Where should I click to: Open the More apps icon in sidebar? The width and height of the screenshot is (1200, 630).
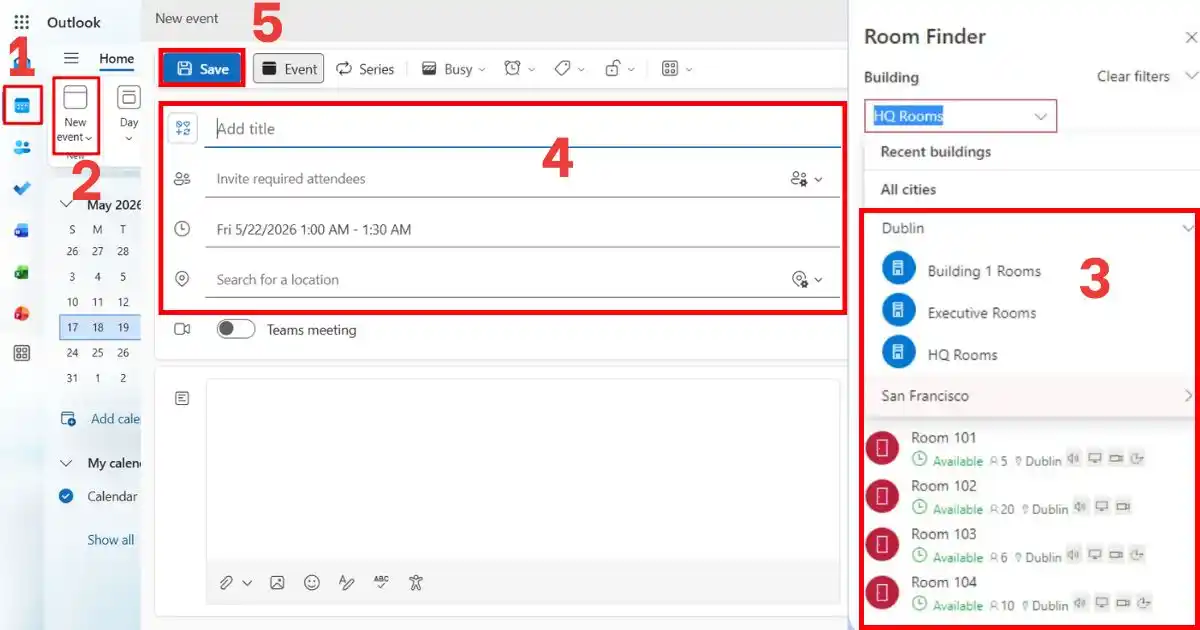[x=22, y=353]
